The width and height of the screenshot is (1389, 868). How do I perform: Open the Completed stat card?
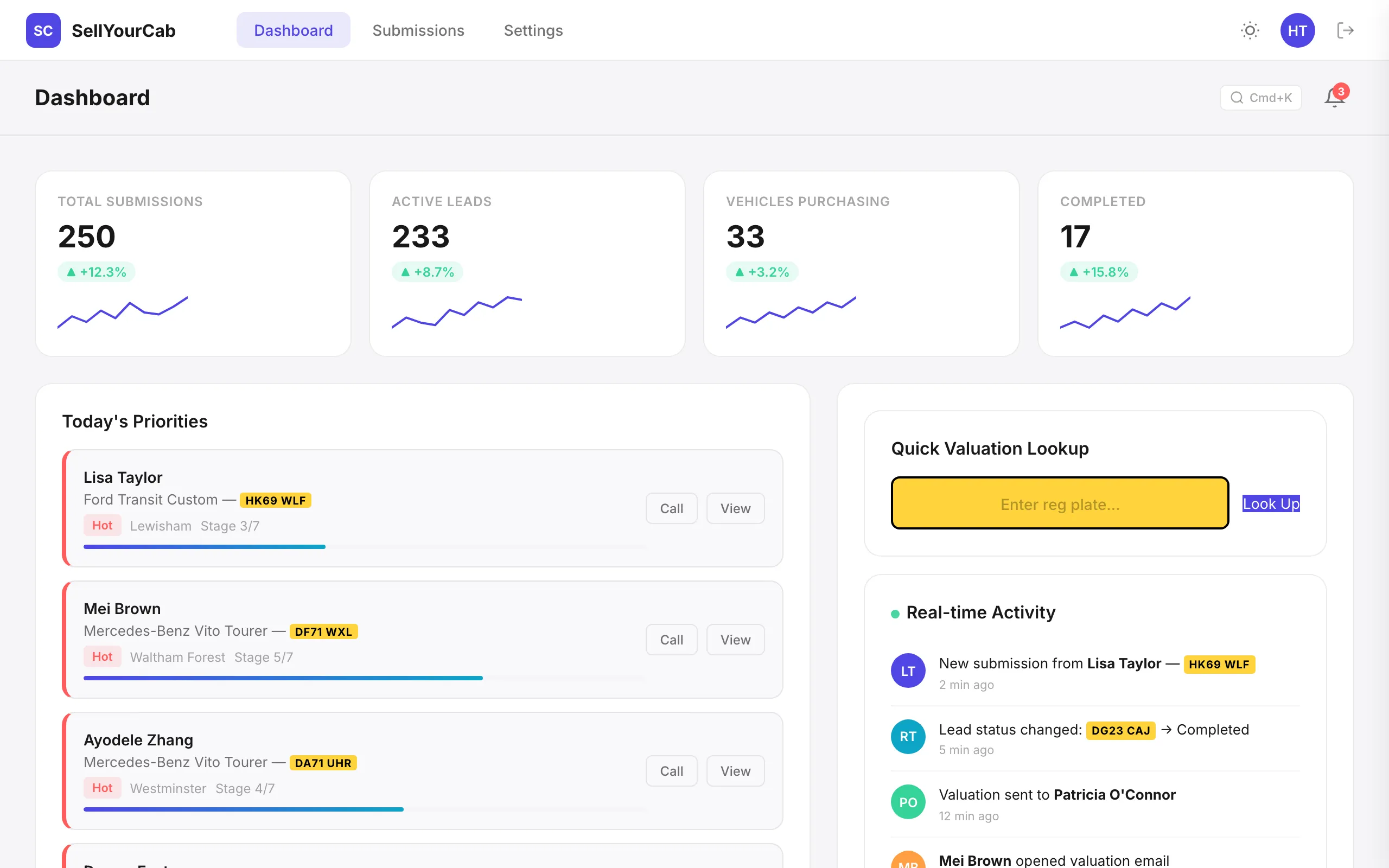tap(1196, 264)
